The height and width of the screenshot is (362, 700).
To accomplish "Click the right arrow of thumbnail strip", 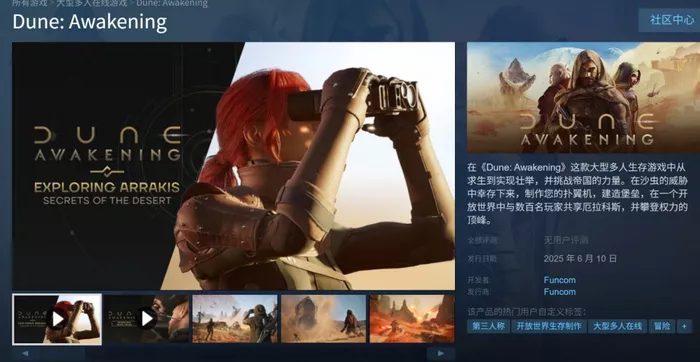I will coord(441,354).
